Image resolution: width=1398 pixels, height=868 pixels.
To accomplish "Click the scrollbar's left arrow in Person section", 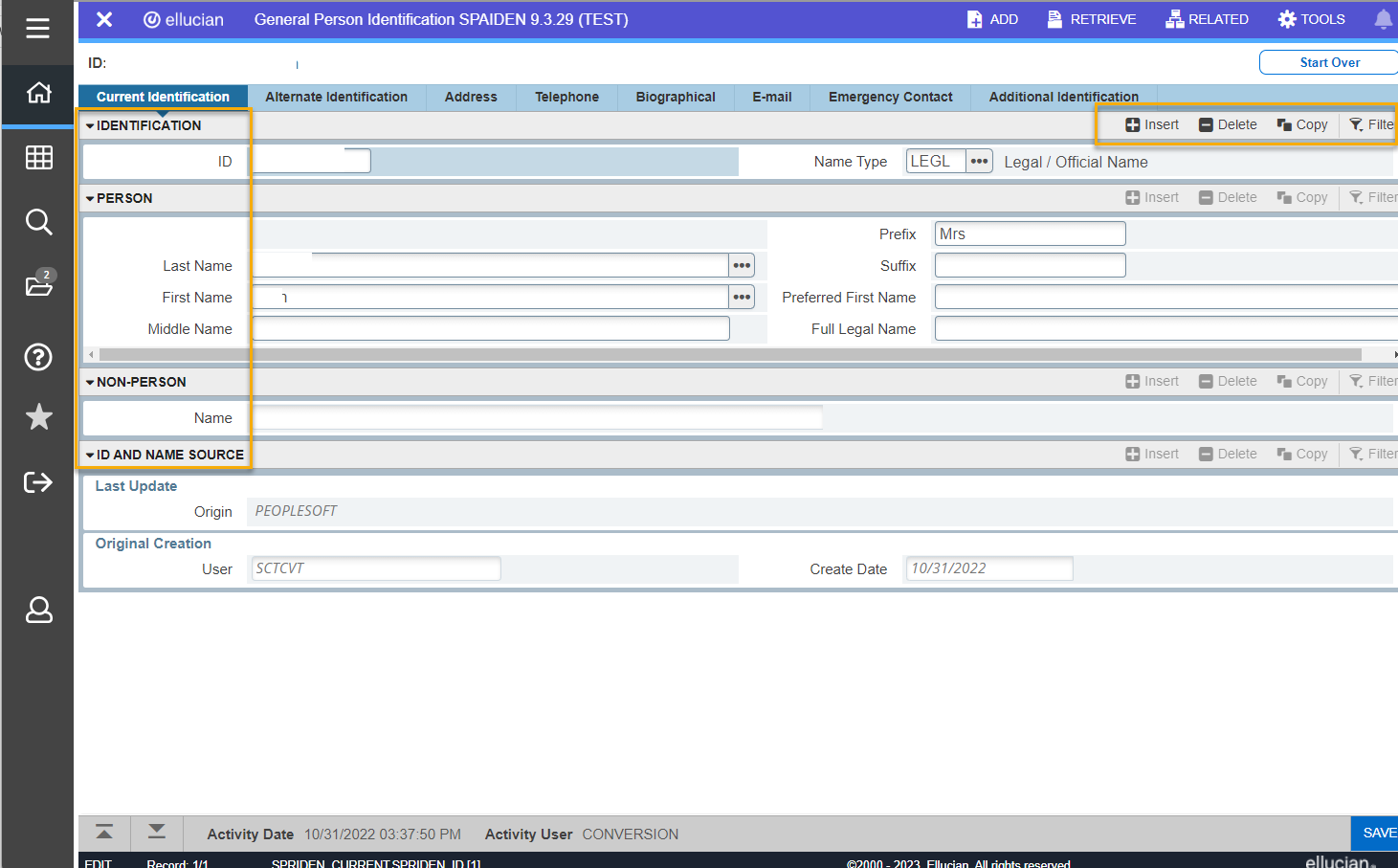I will [91, 354].
